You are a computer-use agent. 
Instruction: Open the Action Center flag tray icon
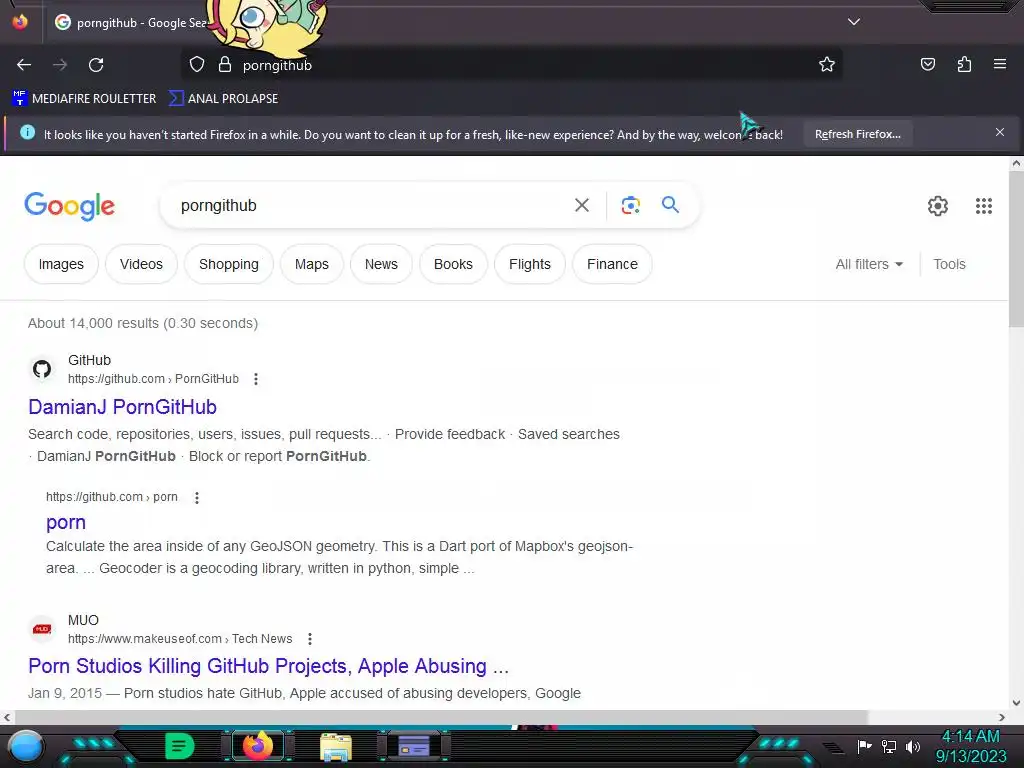(864, 746)
